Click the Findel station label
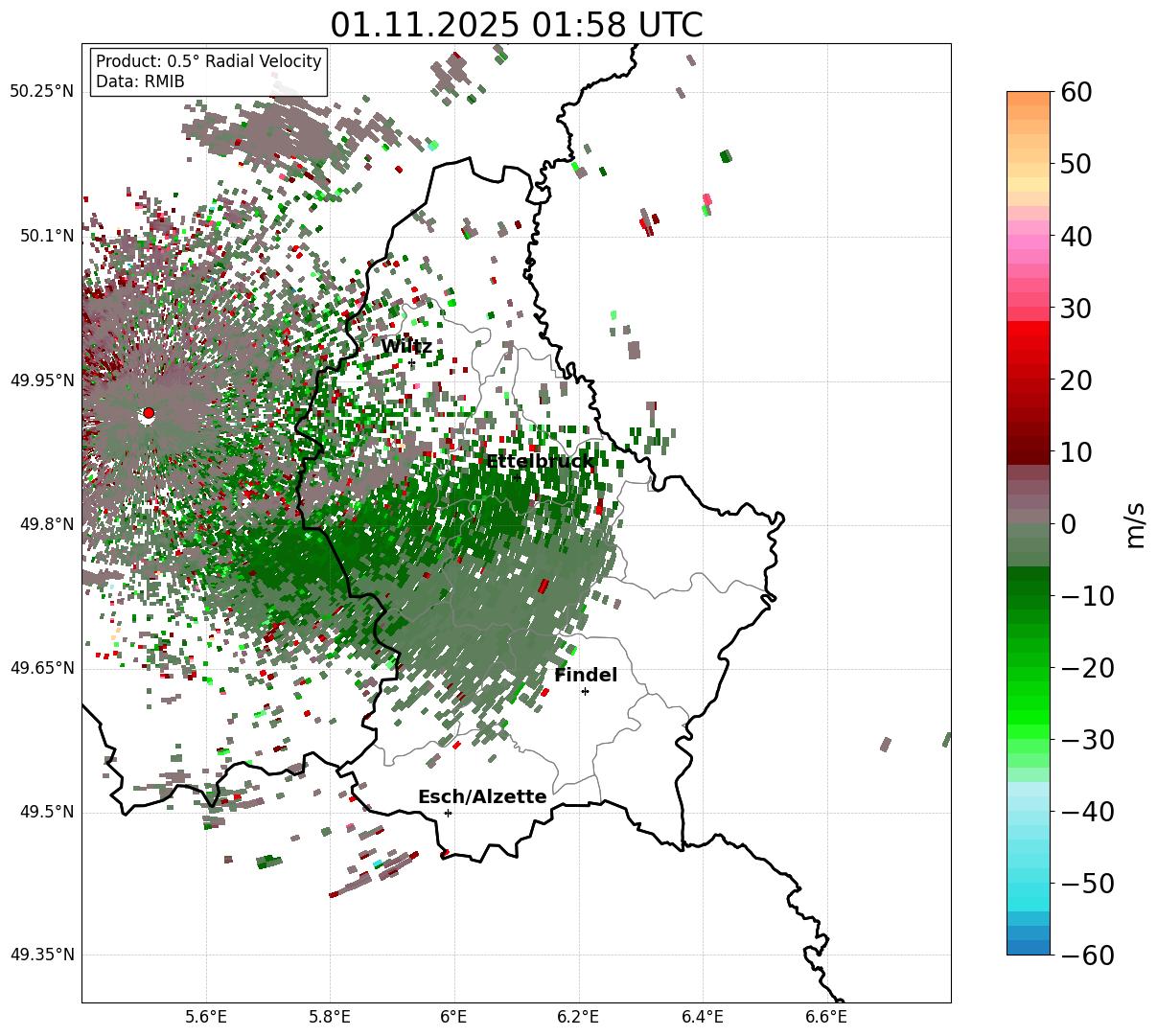Viewport: 1157px width, 1036px height. click(x=586, y=676)
